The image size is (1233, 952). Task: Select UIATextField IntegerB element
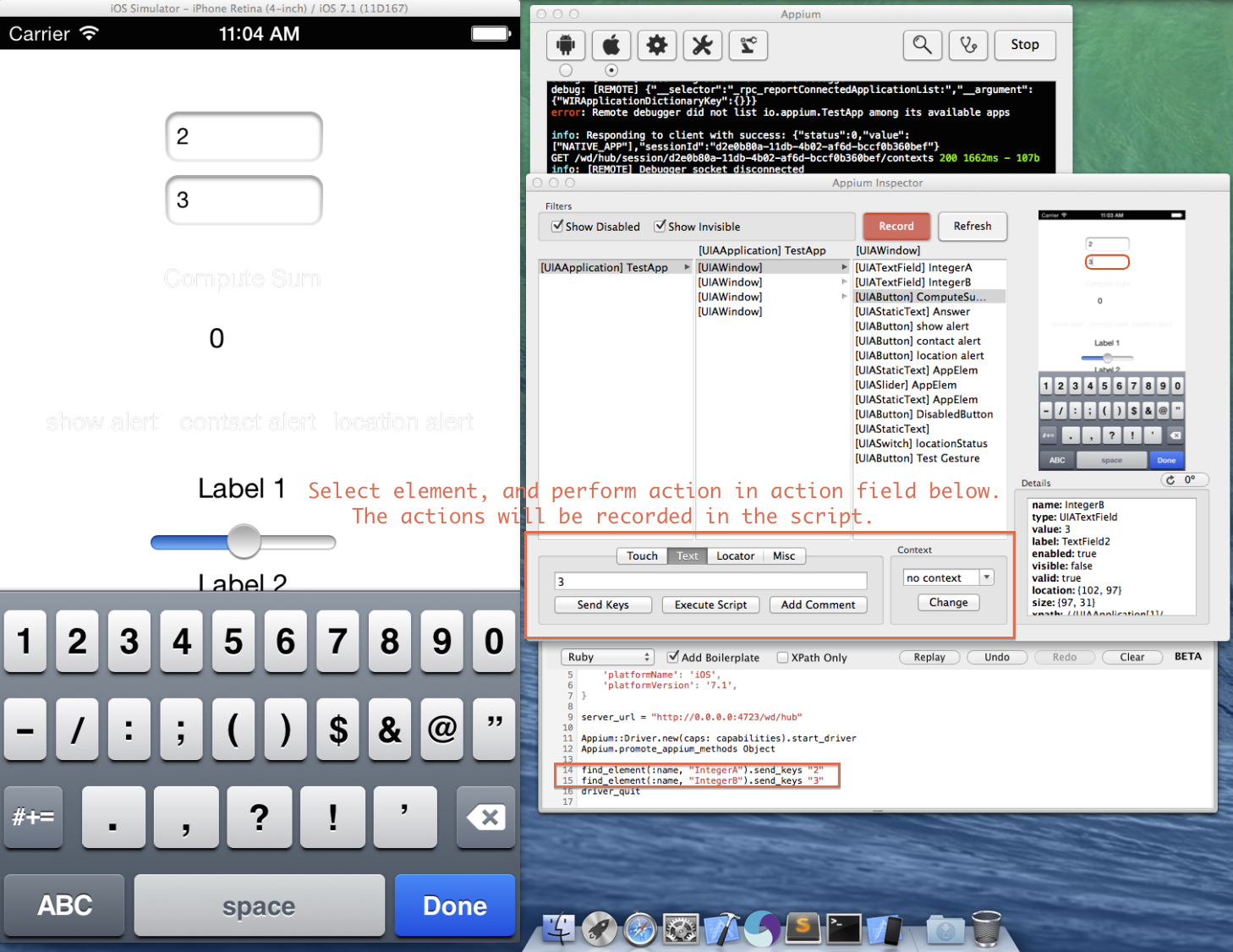pyautogui.click(x=929, y=282)
